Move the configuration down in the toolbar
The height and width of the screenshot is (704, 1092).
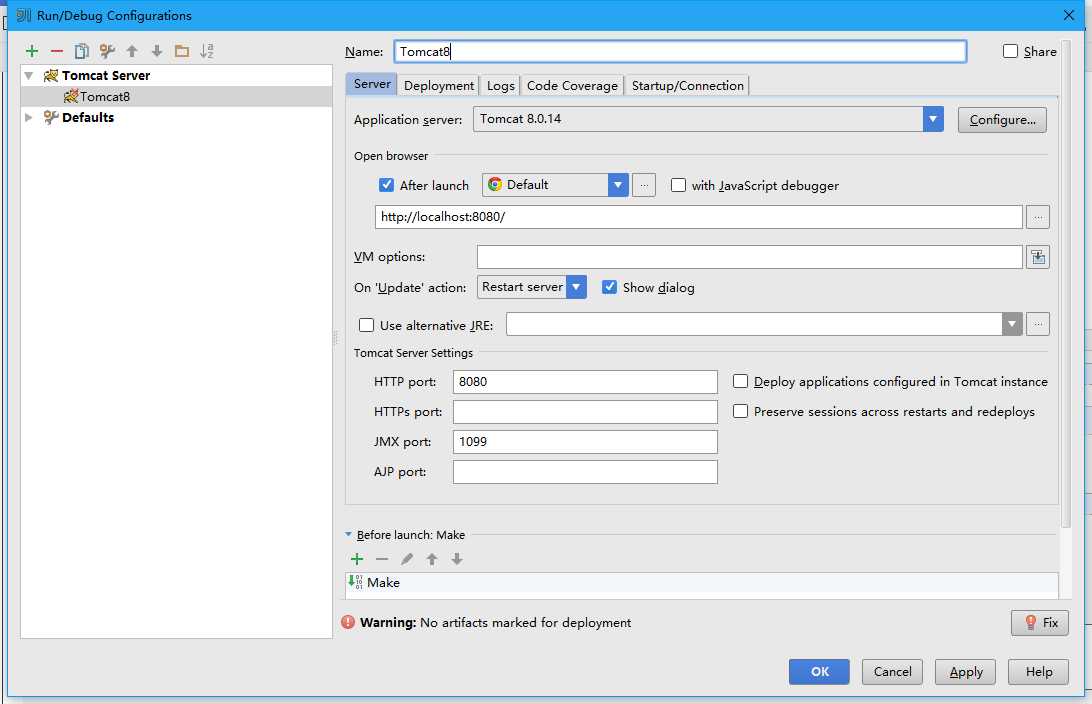[x=157, y=51]
